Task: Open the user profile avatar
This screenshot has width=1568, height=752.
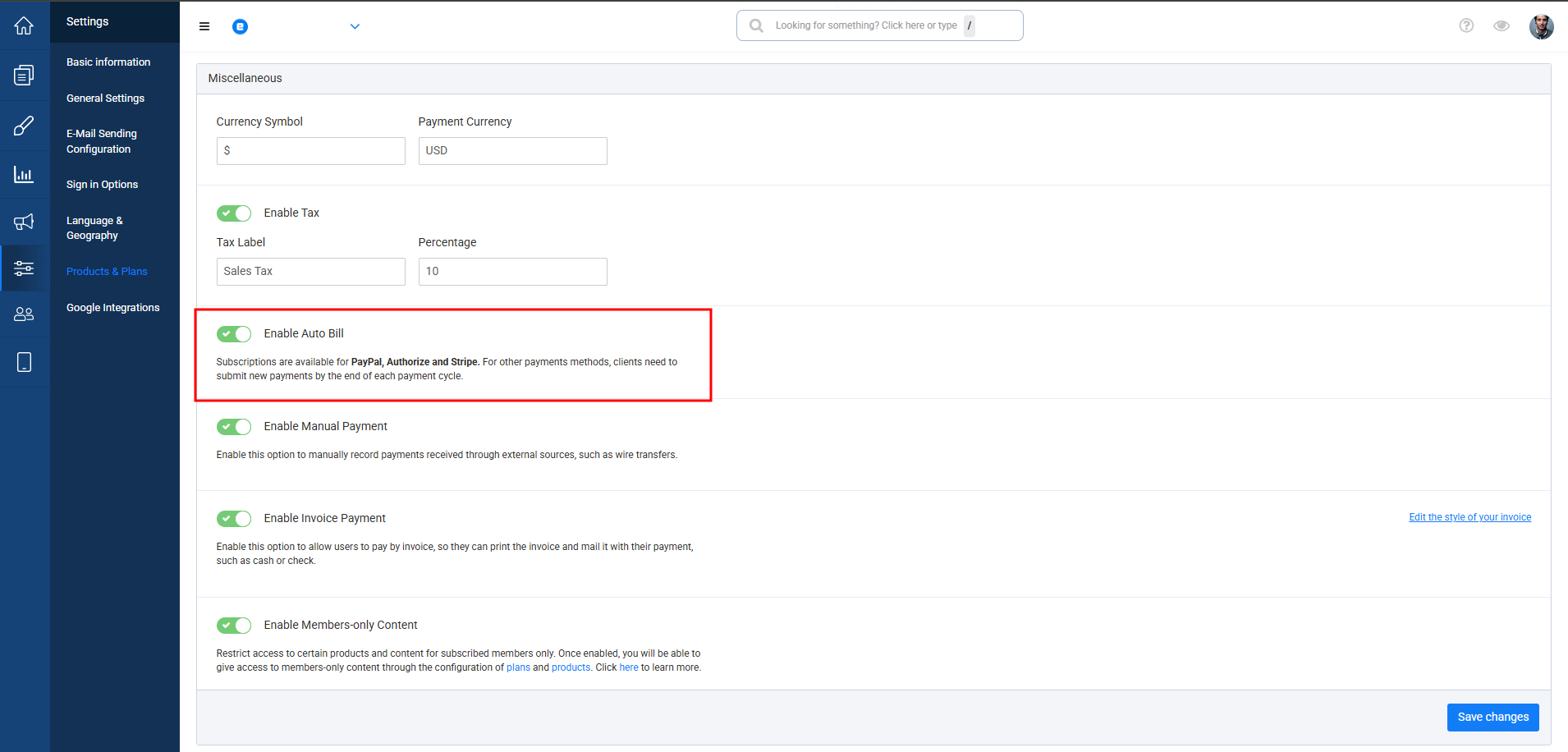Action: [x=1541, y=26]
